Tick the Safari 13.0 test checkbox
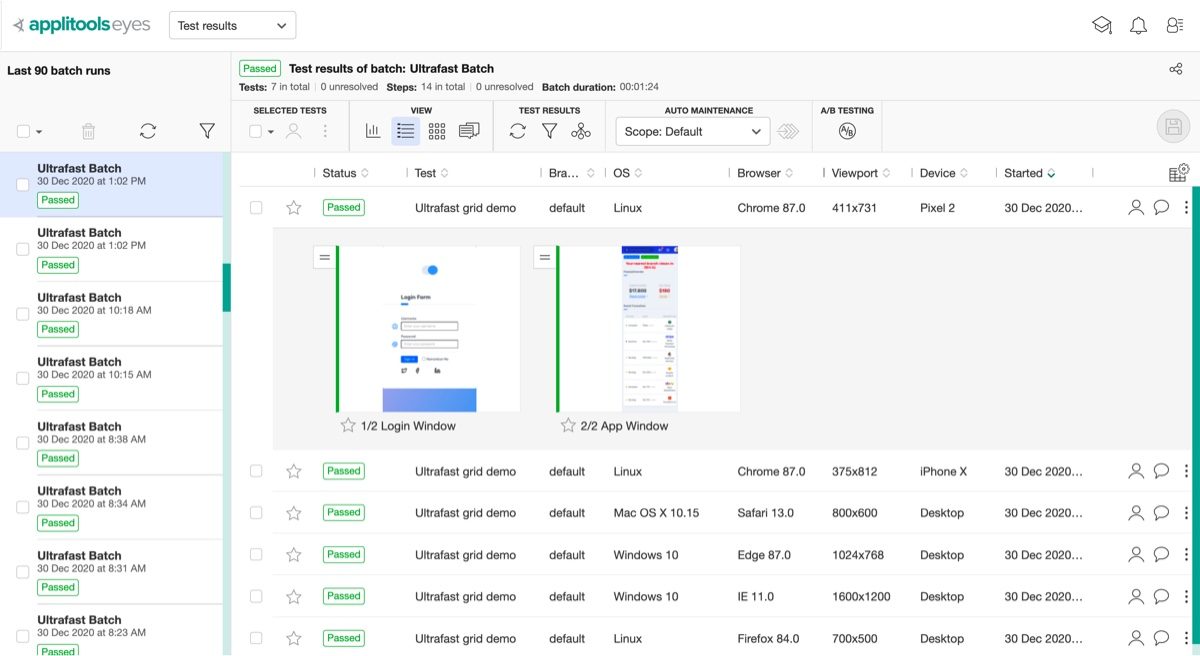The image size is (1200, 656). [x=256, y=513]
